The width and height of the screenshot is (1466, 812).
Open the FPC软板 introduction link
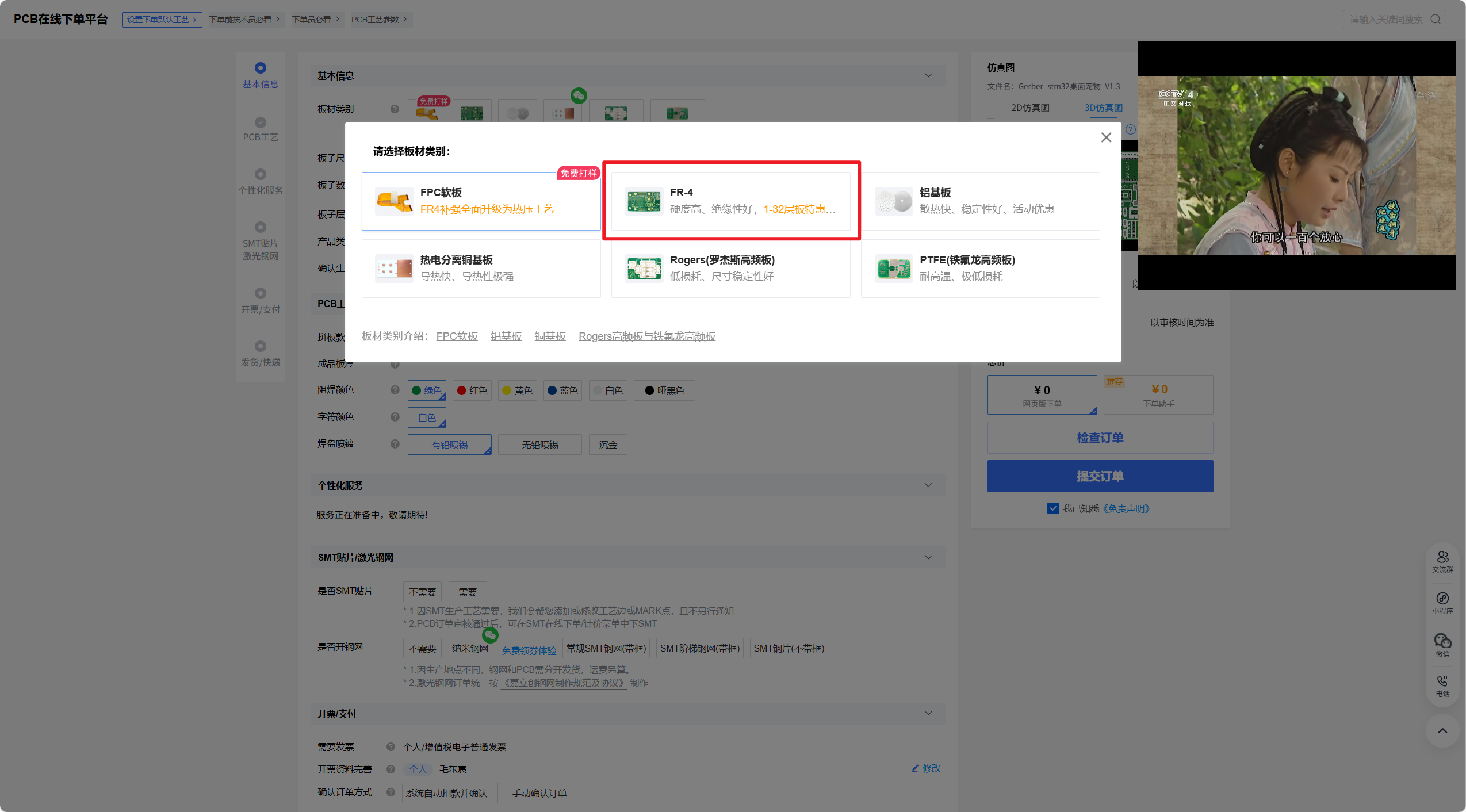pos(457,336)
